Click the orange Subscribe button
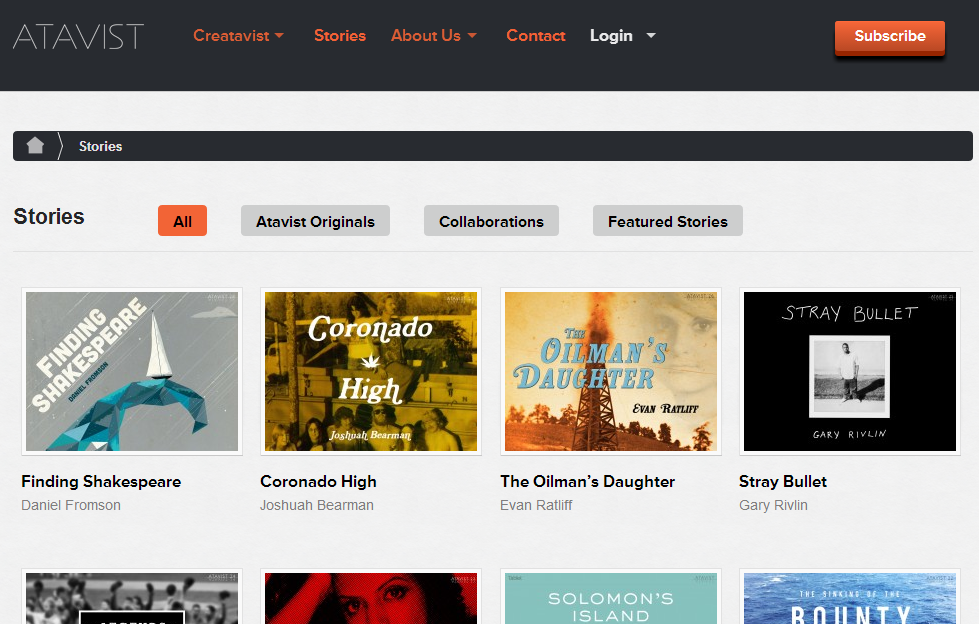 [890, 37]
